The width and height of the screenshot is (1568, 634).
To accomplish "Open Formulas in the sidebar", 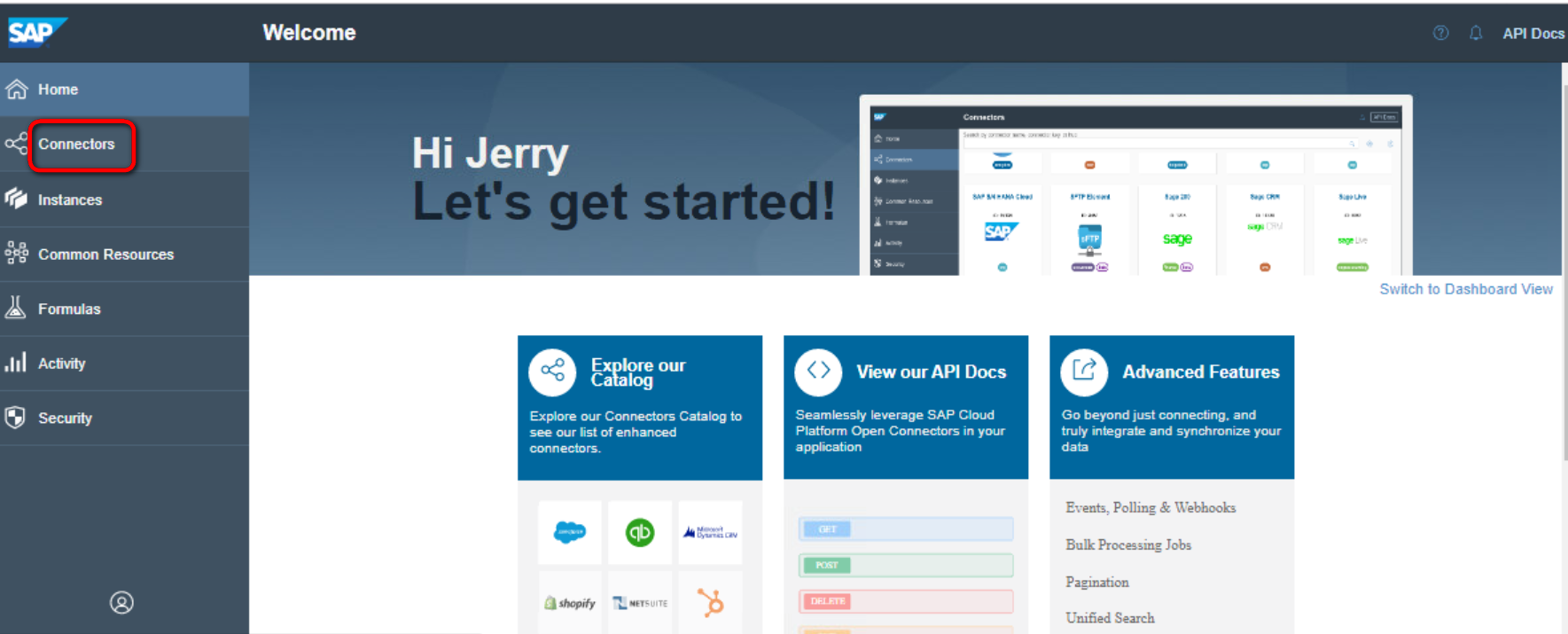I will pos(124,309).
